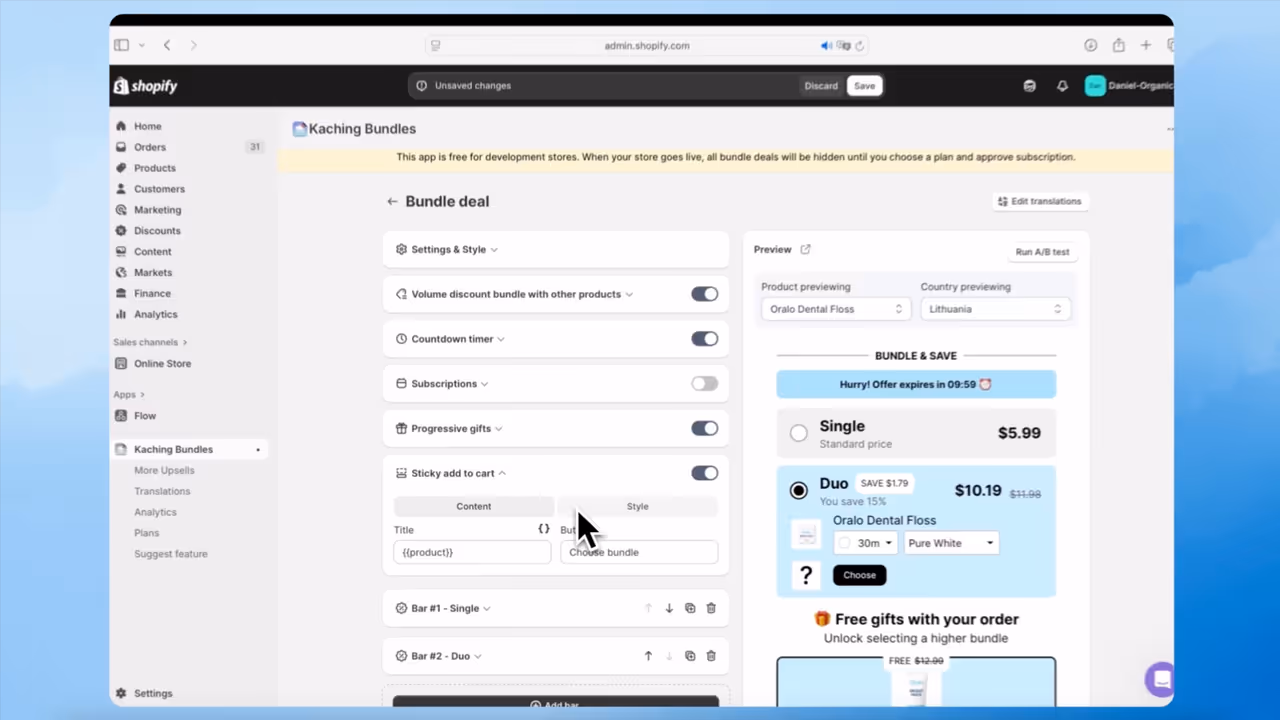This screenshot has height=720, width=1280.
Task: Click the Discounts icon in sidebar
Action: (121, 231)
